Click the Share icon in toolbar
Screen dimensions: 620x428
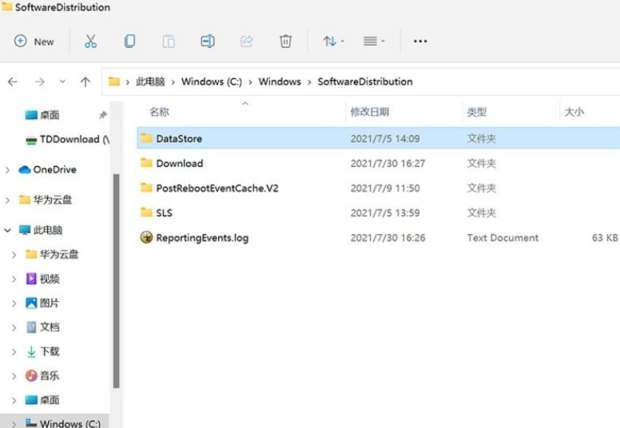coord(246,41)
